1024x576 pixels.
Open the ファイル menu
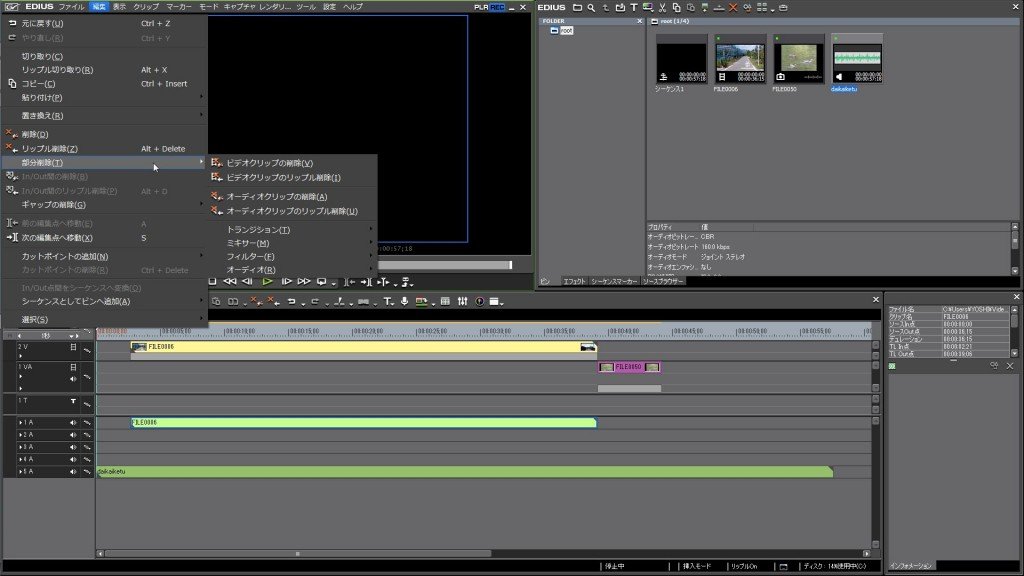[72, 7]
